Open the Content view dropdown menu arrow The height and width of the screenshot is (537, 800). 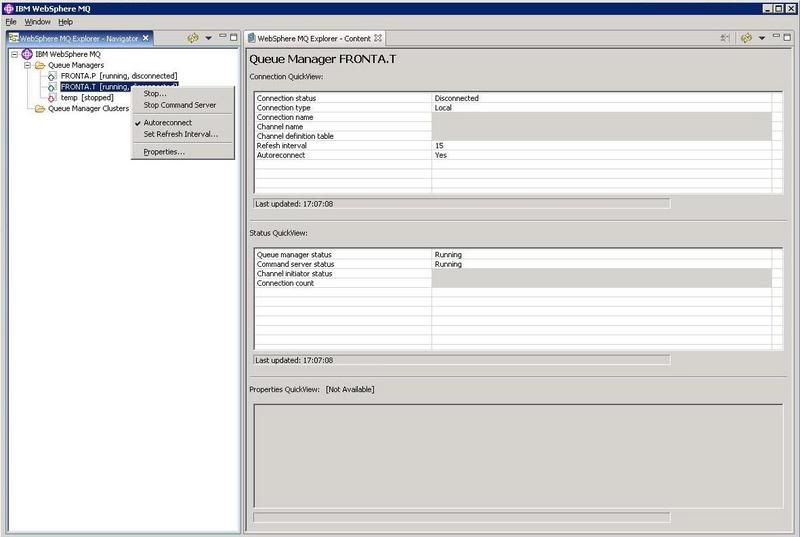762,38
